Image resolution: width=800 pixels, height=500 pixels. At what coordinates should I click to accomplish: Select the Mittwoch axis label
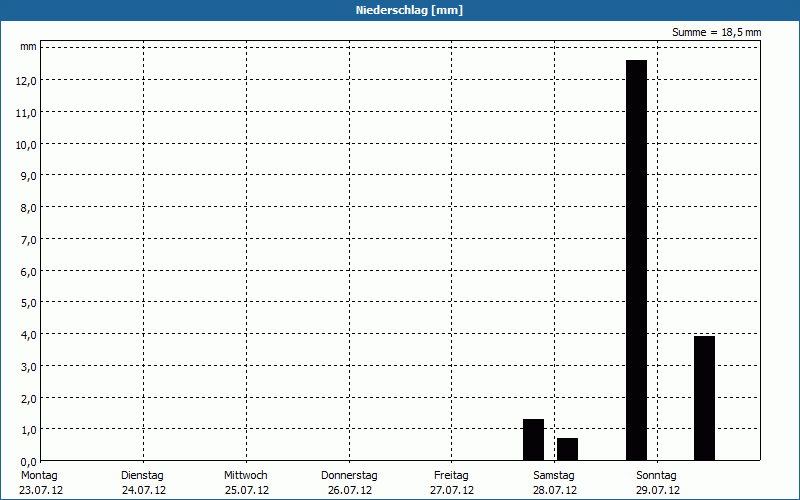[245, 475]
